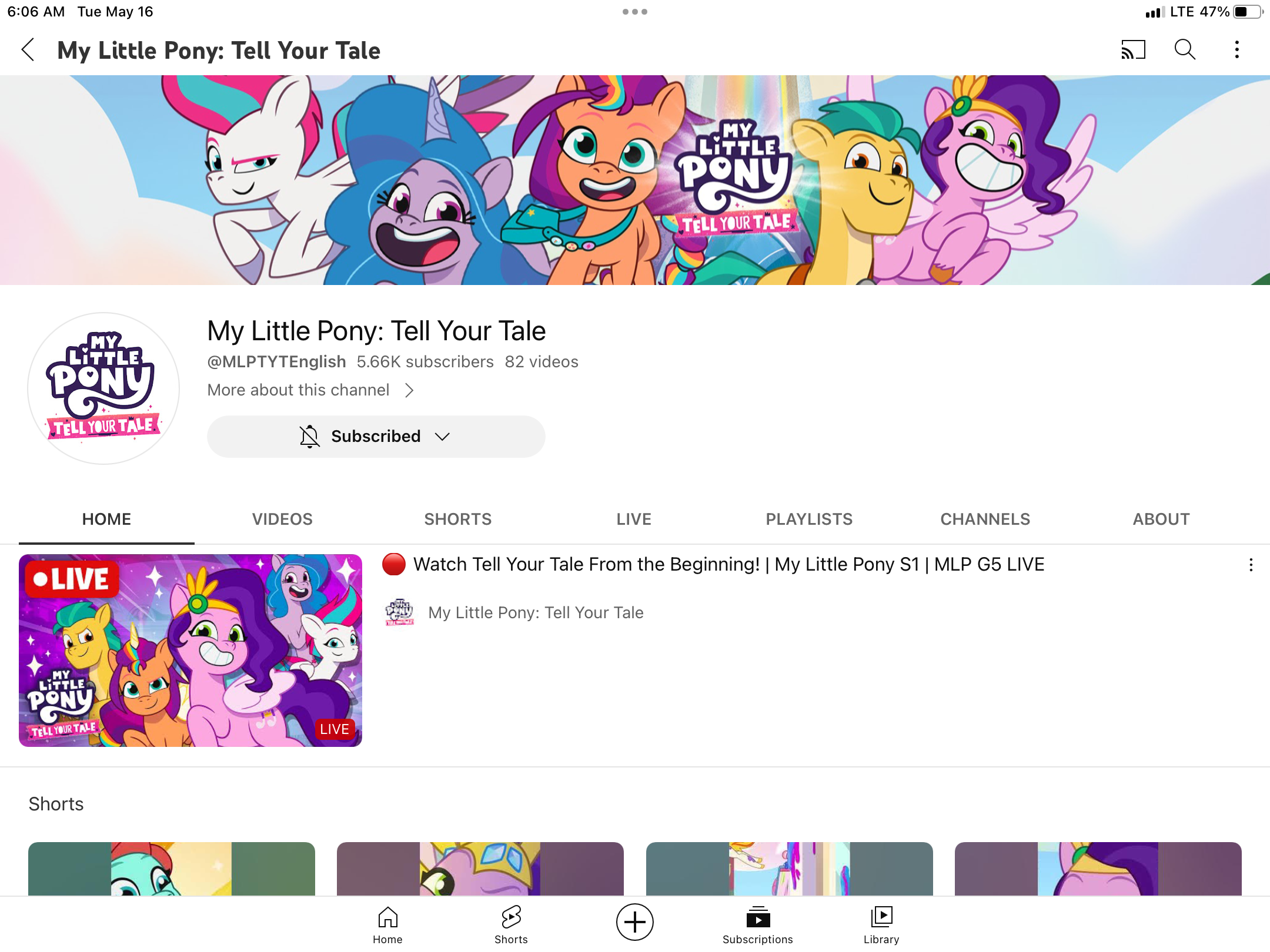
Task: Open live video's three-dot menu
Action: (1251, 565)
